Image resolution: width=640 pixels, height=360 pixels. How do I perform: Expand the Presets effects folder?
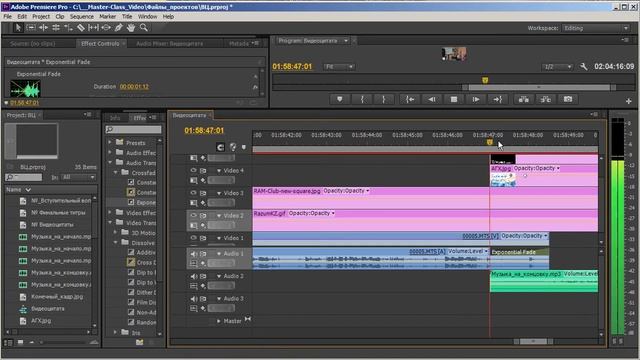[110, 142]
